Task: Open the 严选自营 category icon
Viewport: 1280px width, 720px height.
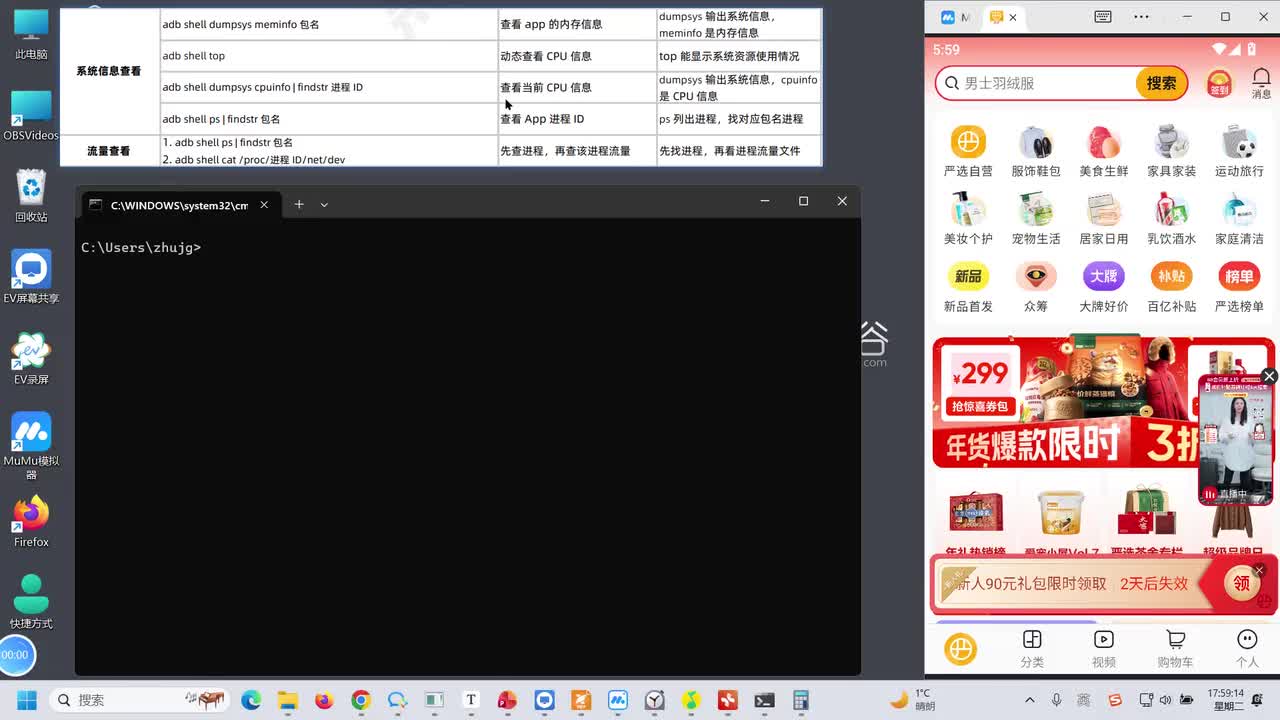Action: tap(968, 142)
